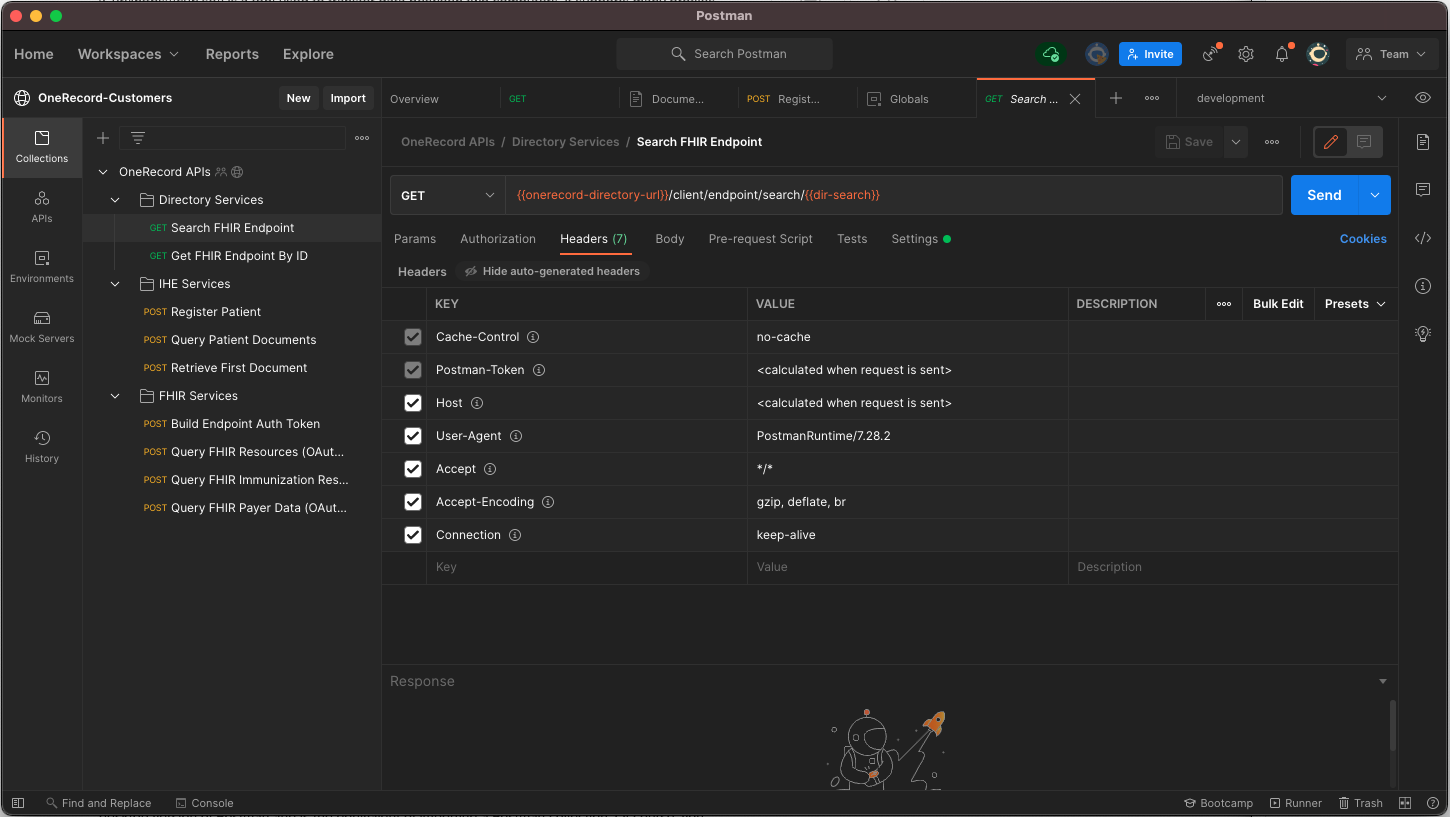Click the Import button
This screenshot has height=817, width=1450.
(348, 98)
